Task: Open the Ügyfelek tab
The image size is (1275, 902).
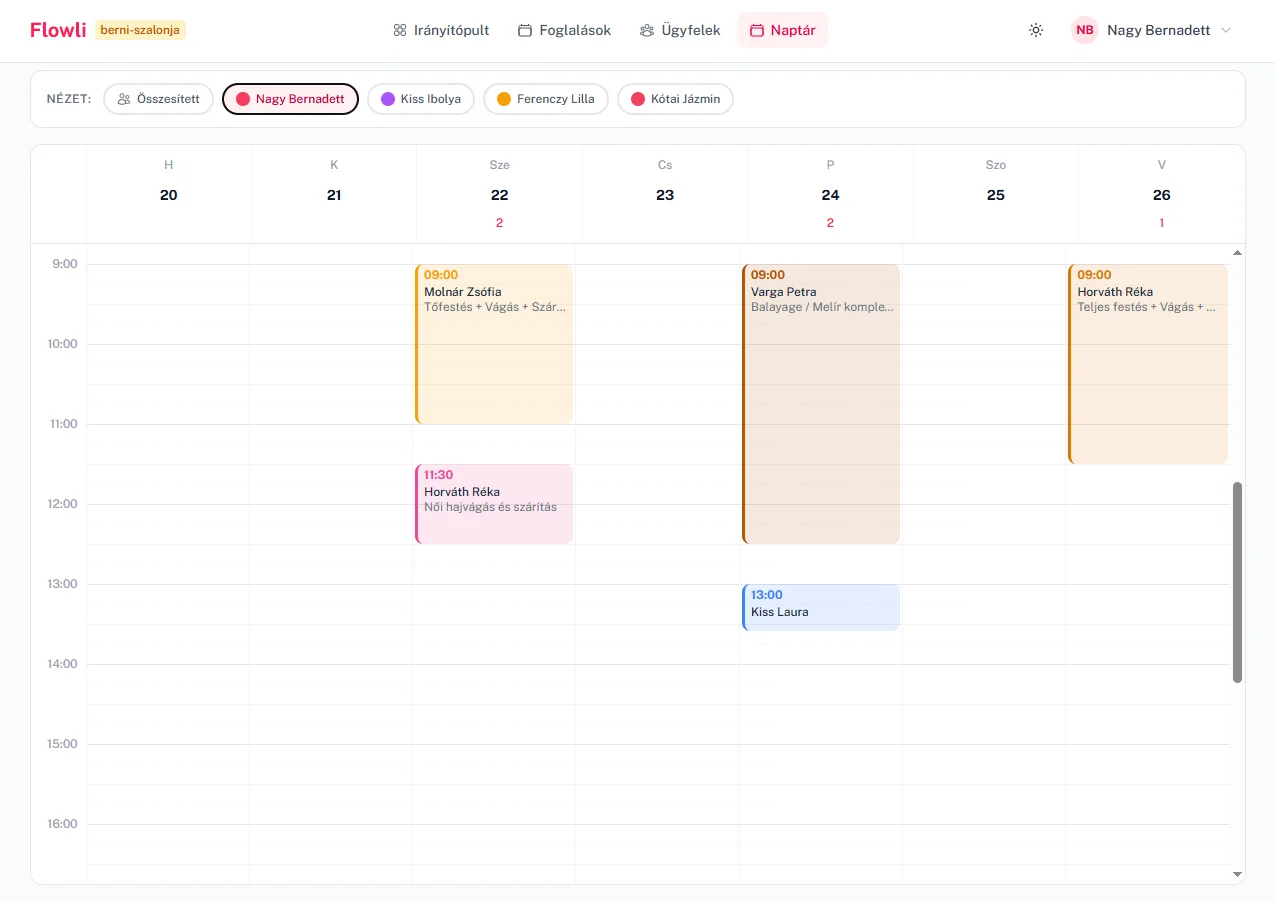Action: pyautogui.click(x=681, y=30)
